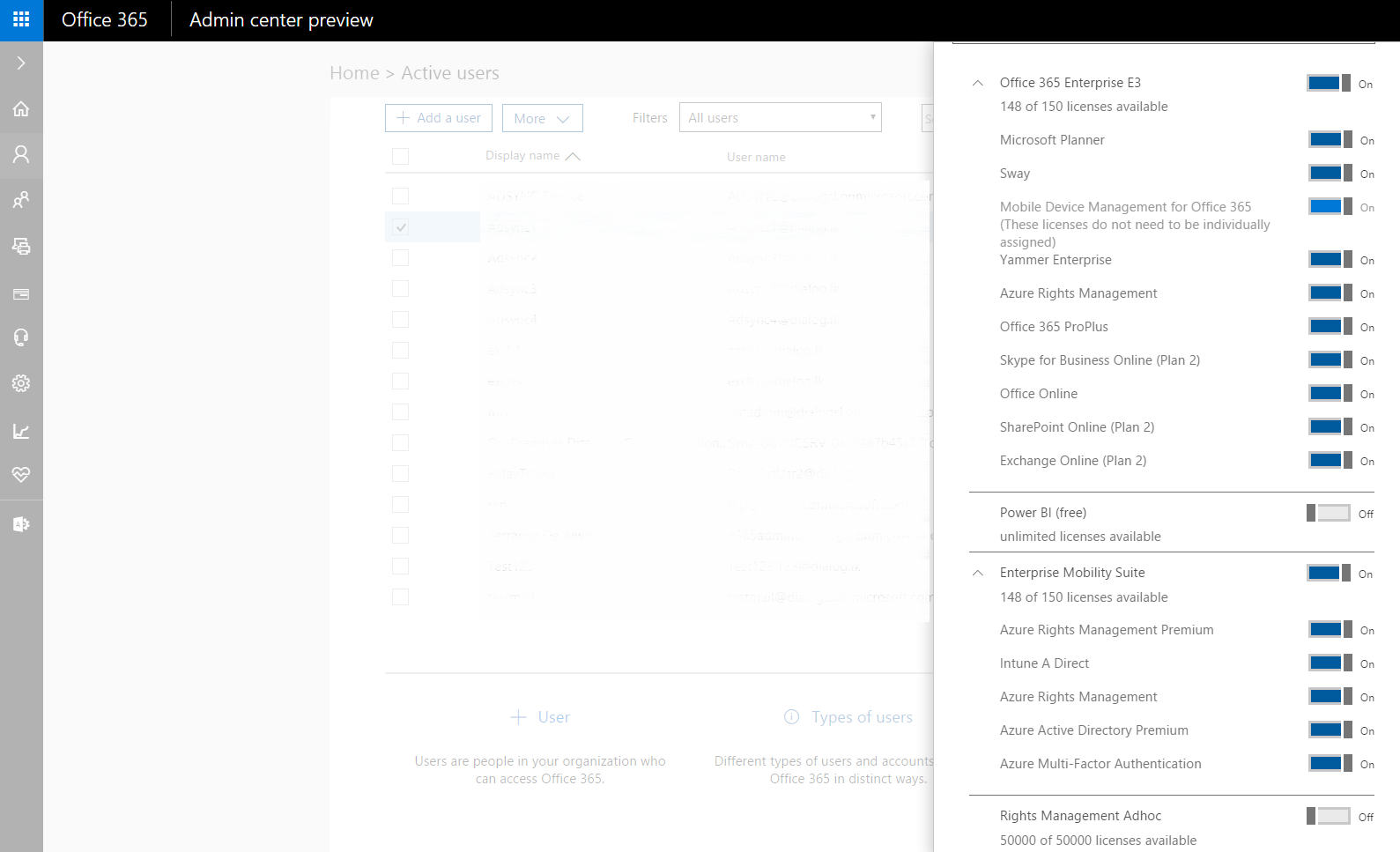This screenshot has height=852, width=1400.
Task: Toggle the Sway switch
Action: click(1330, 173)
